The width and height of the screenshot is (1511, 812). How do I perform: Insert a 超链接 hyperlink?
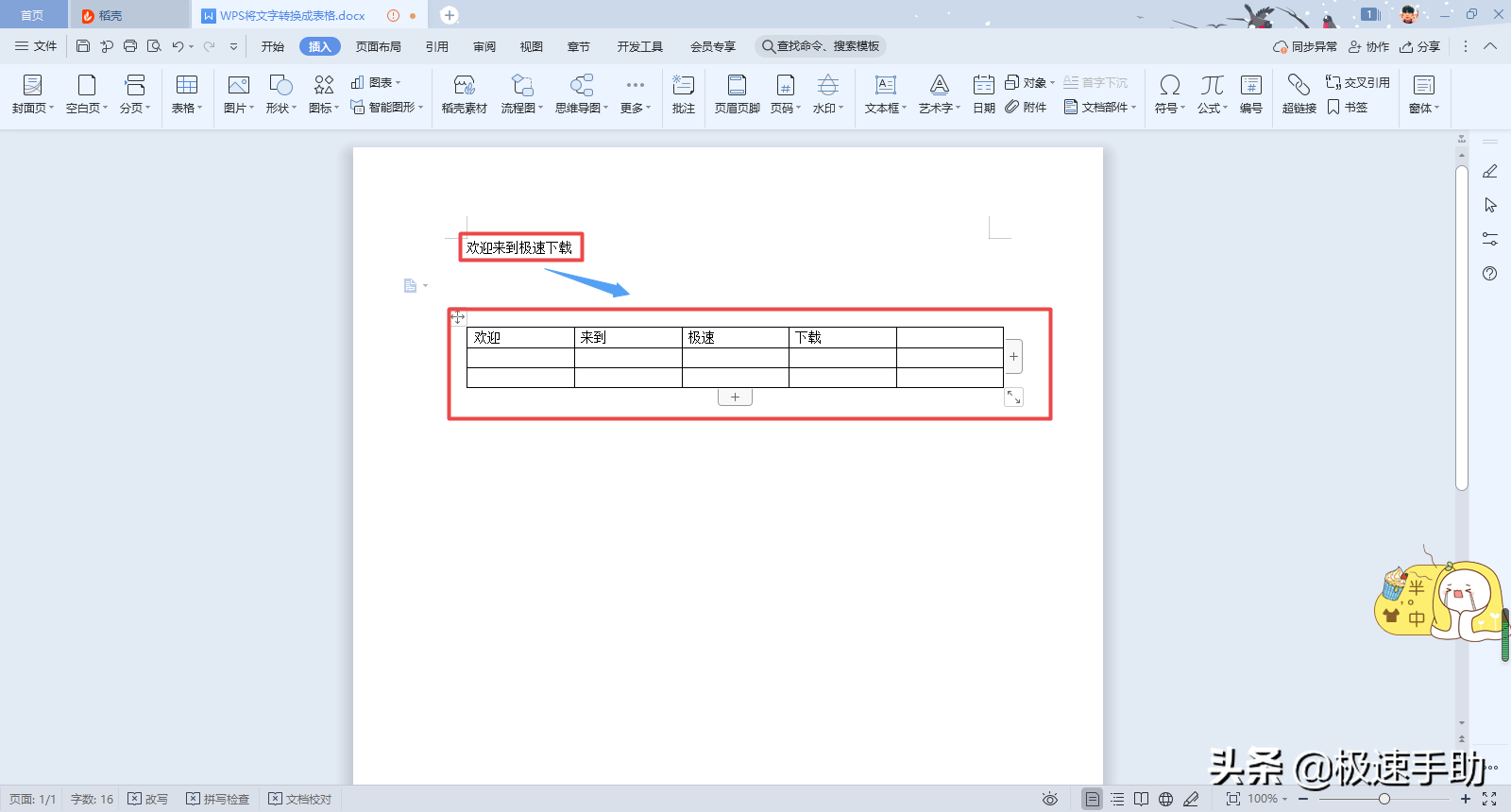coord(1299,94)
